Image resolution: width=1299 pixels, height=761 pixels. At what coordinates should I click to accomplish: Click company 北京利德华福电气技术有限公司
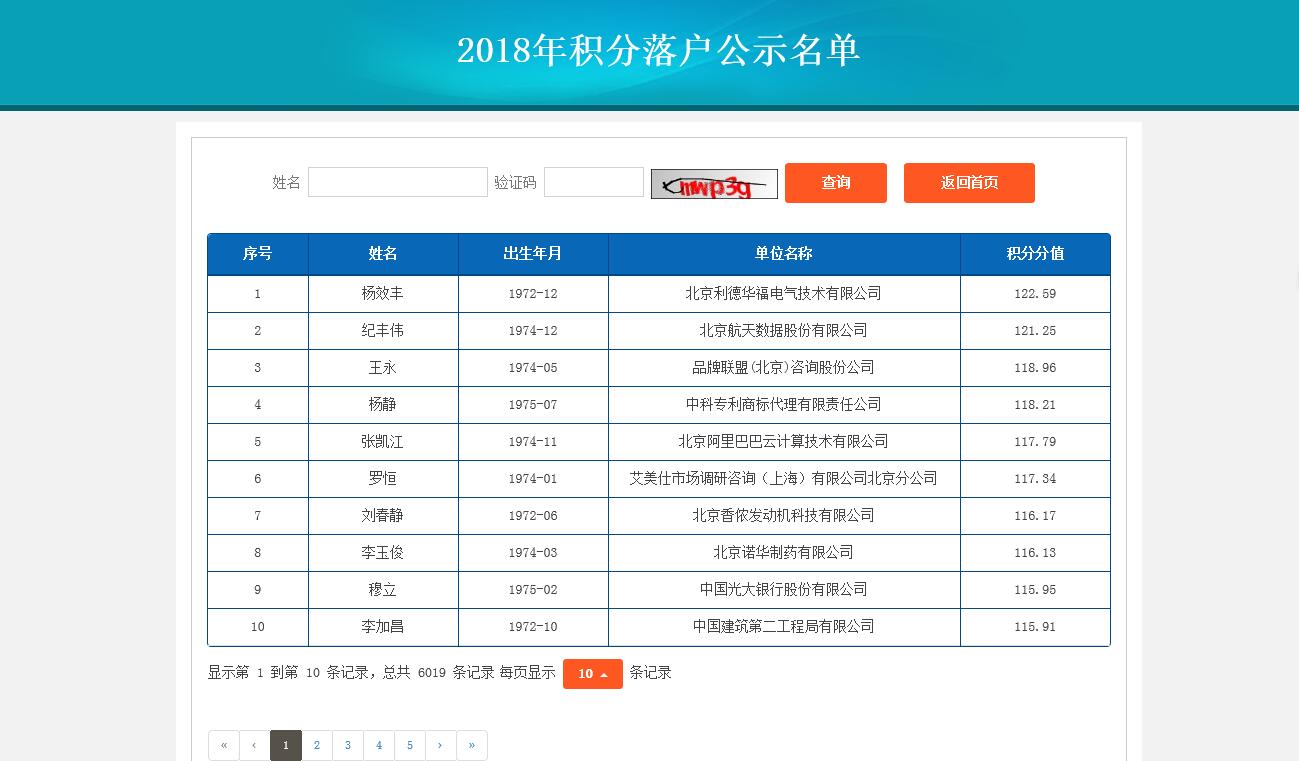[784, 294]
